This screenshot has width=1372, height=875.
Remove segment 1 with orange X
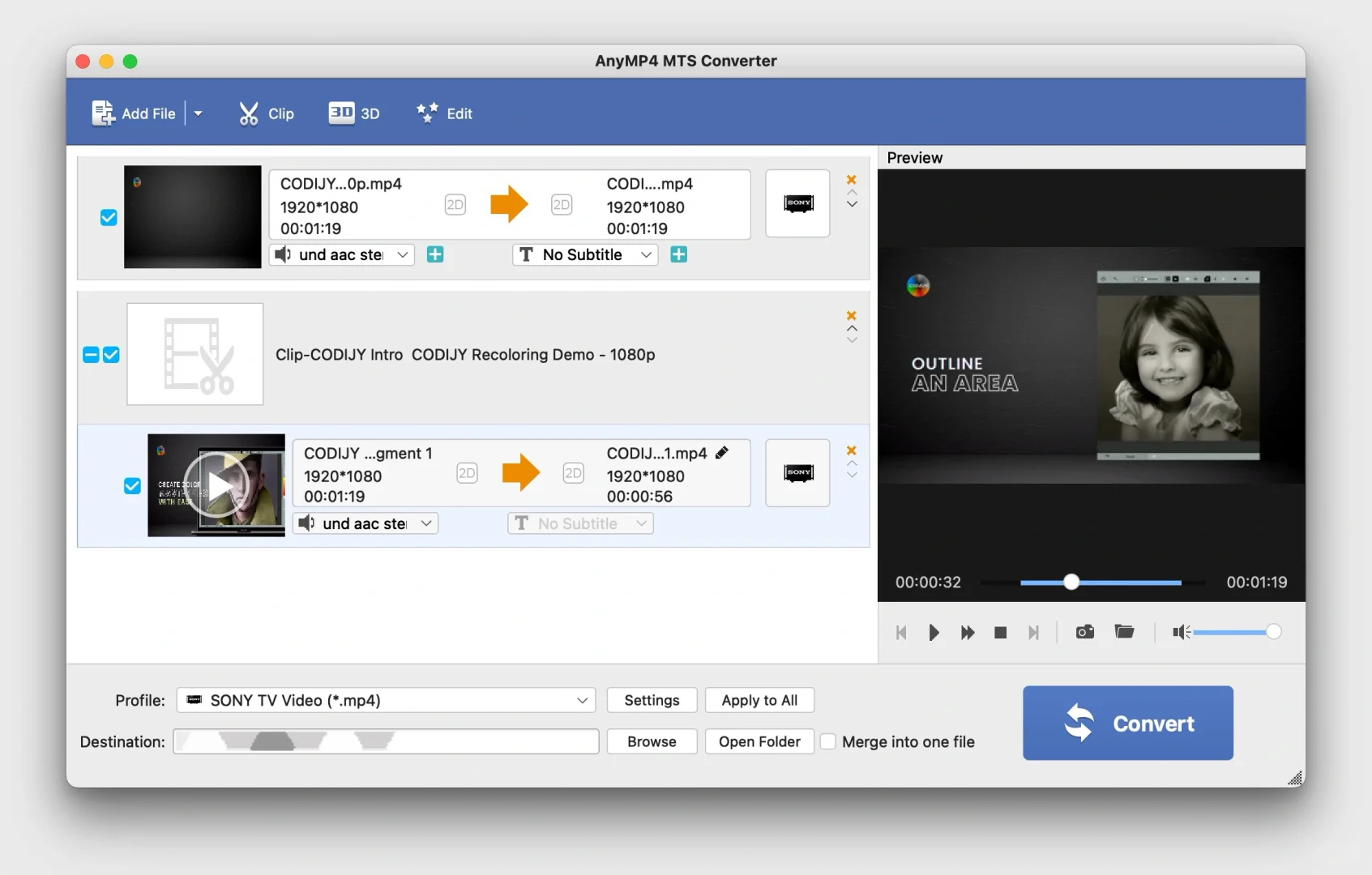coord(852,450)
